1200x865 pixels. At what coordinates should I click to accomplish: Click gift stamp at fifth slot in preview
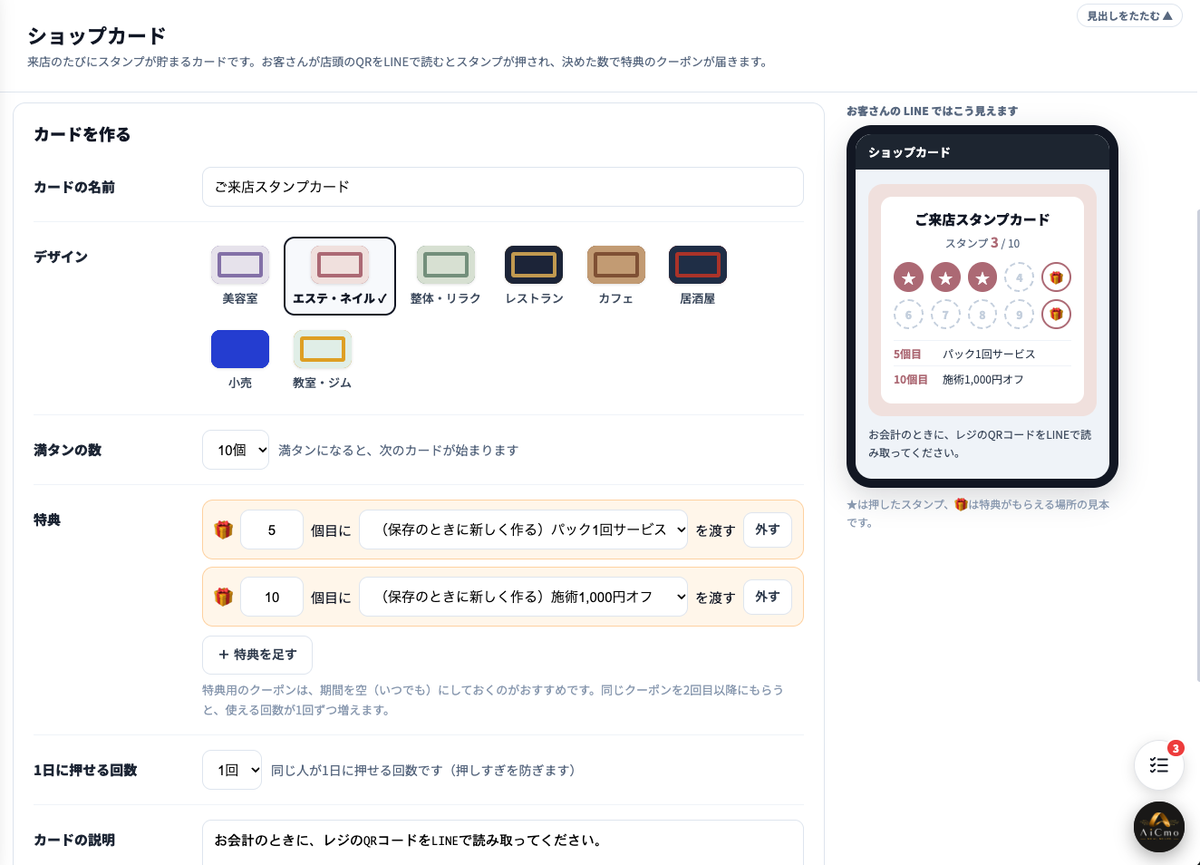[1056, 278]
